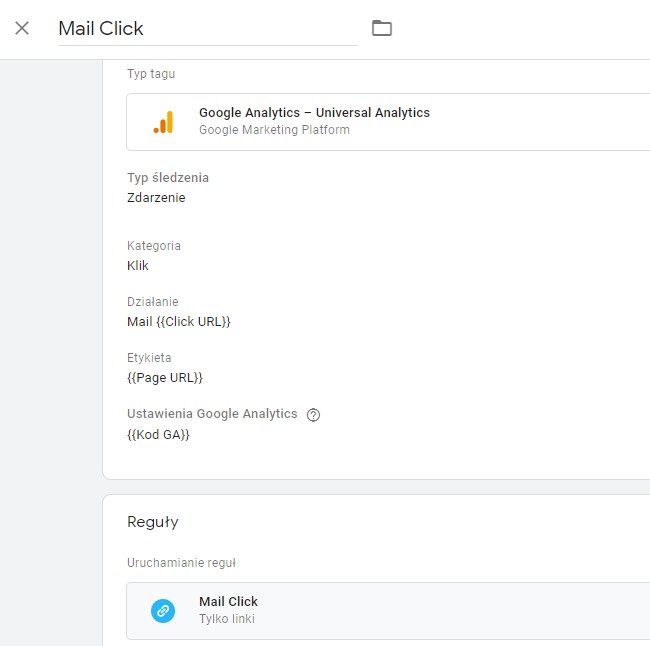
Task: Click the "{{Page URL}}" label value
Action: [x=165, y=378]
